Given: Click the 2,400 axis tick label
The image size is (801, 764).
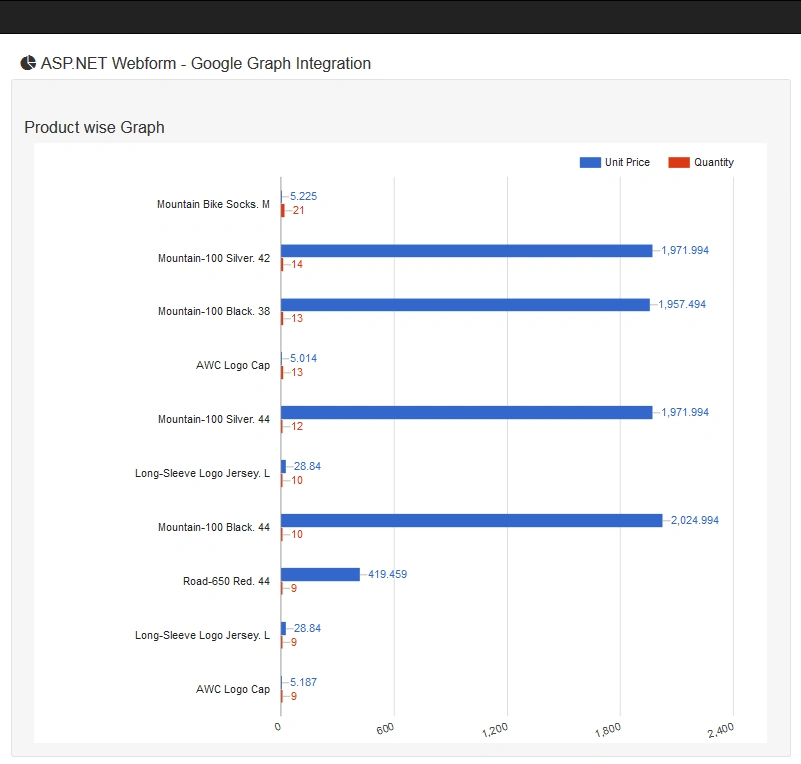Looking at the screenshot, I should [x=721, y=730].
